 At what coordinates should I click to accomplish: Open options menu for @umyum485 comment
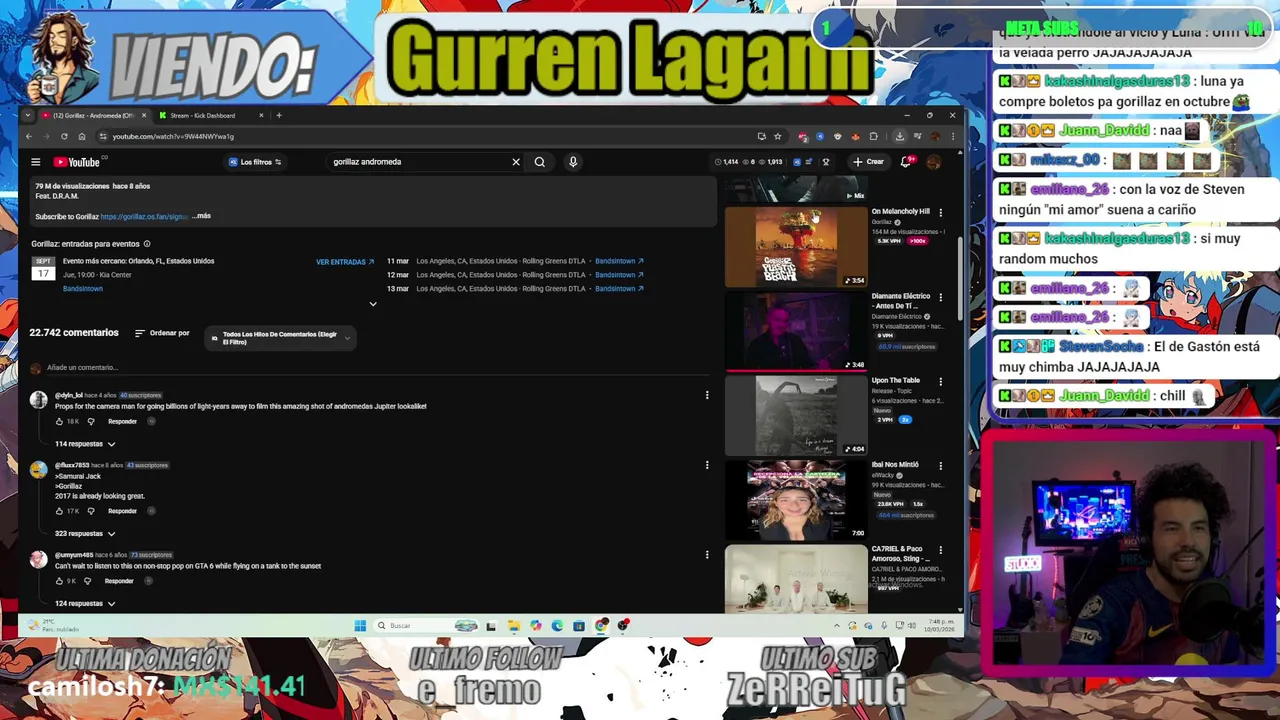click(x=707, y=555)
